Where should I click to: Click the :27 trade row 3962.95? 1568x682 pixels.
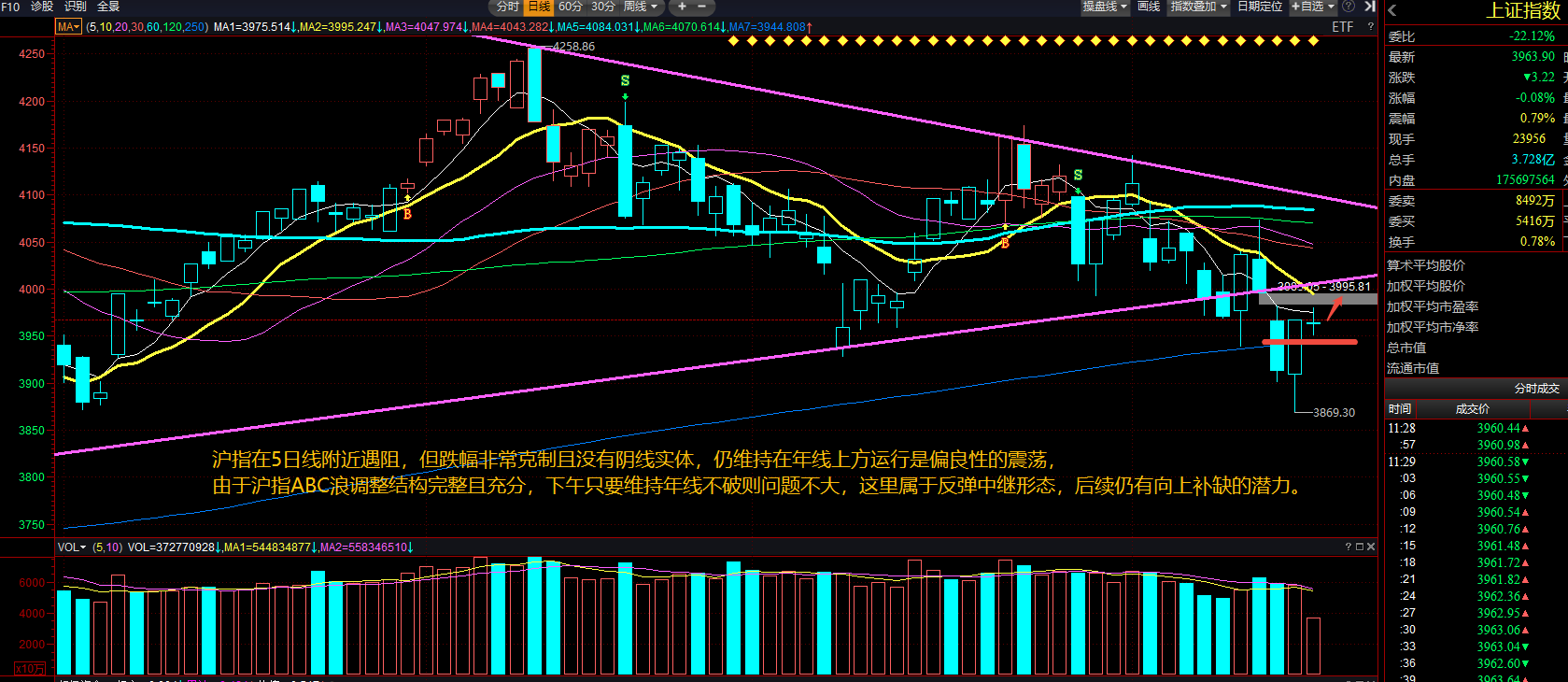pos(1476,614)
